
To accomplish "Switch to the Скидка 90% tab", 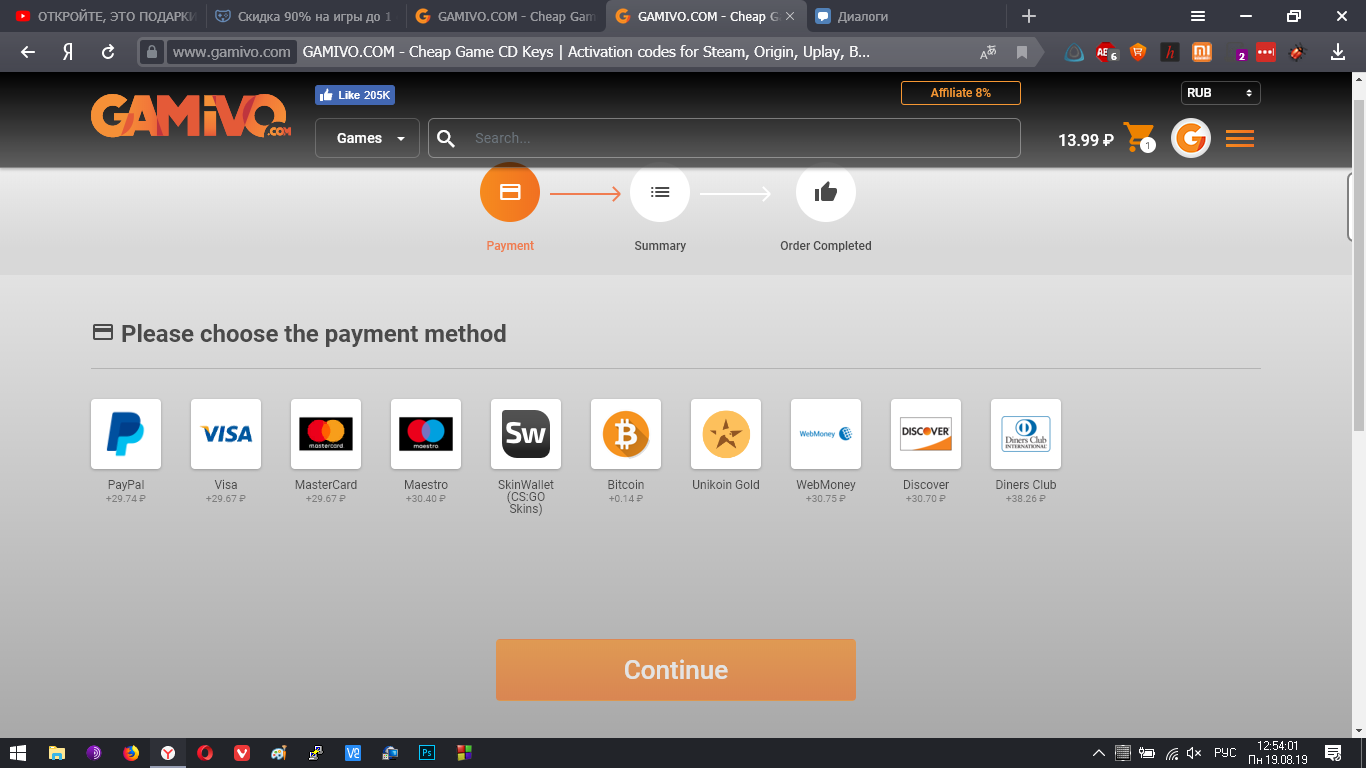I will tap(306, 16).
